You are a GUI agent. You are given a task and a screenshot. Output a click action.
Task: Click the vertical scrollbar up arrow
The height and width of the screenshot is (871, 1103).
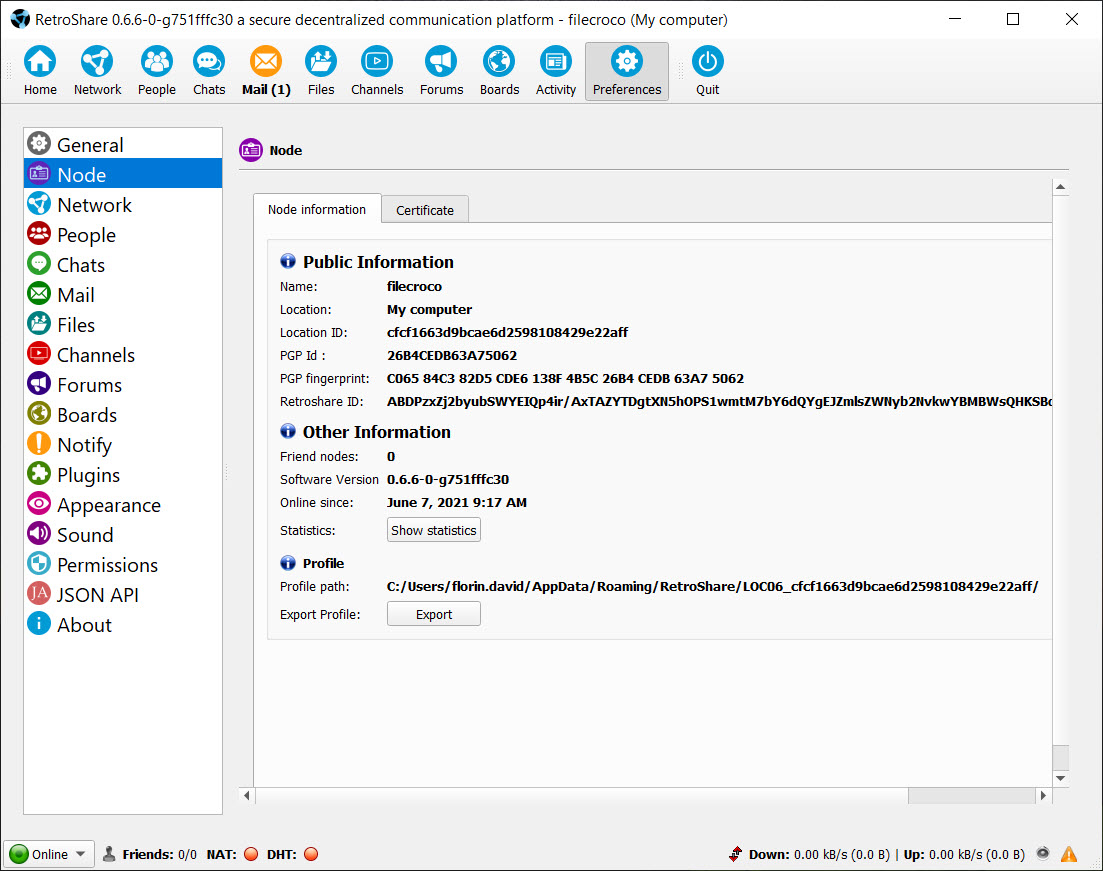click(1060, 187)
